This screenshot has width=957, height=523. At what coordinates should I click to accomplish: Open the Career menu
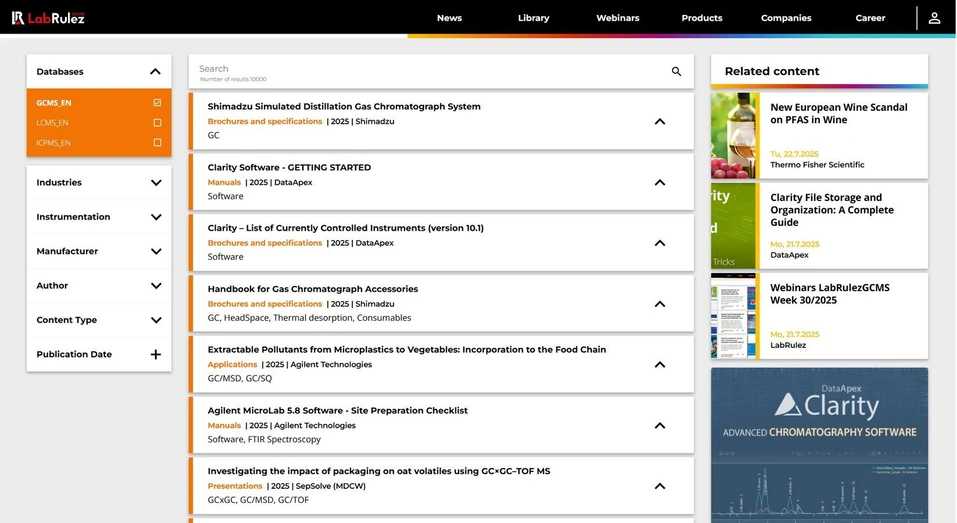point(870,18)
